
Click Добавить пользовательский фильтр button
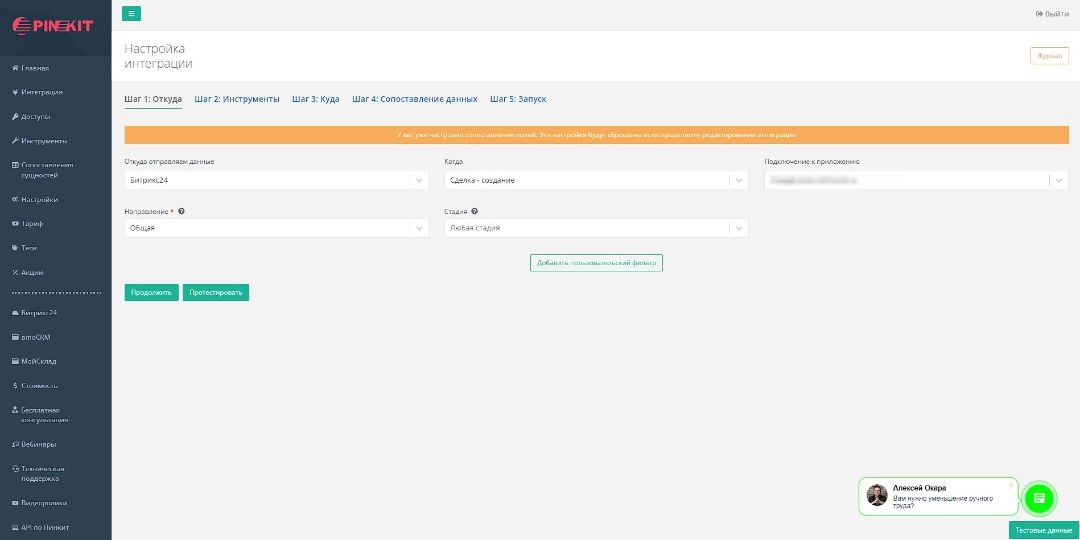pos(596,263)
